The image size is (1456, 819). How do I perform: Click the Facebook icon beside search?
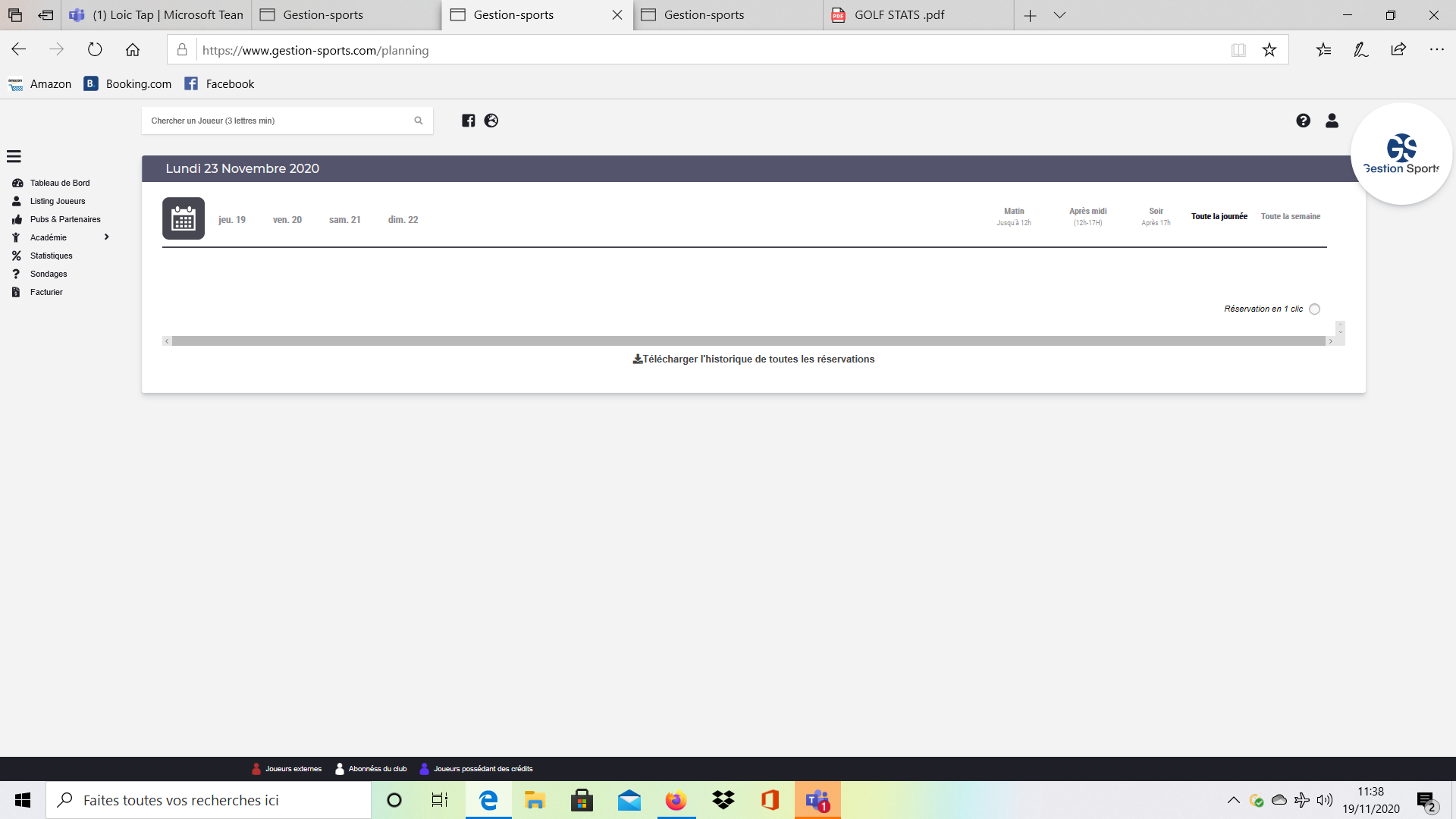coord(469,121)
